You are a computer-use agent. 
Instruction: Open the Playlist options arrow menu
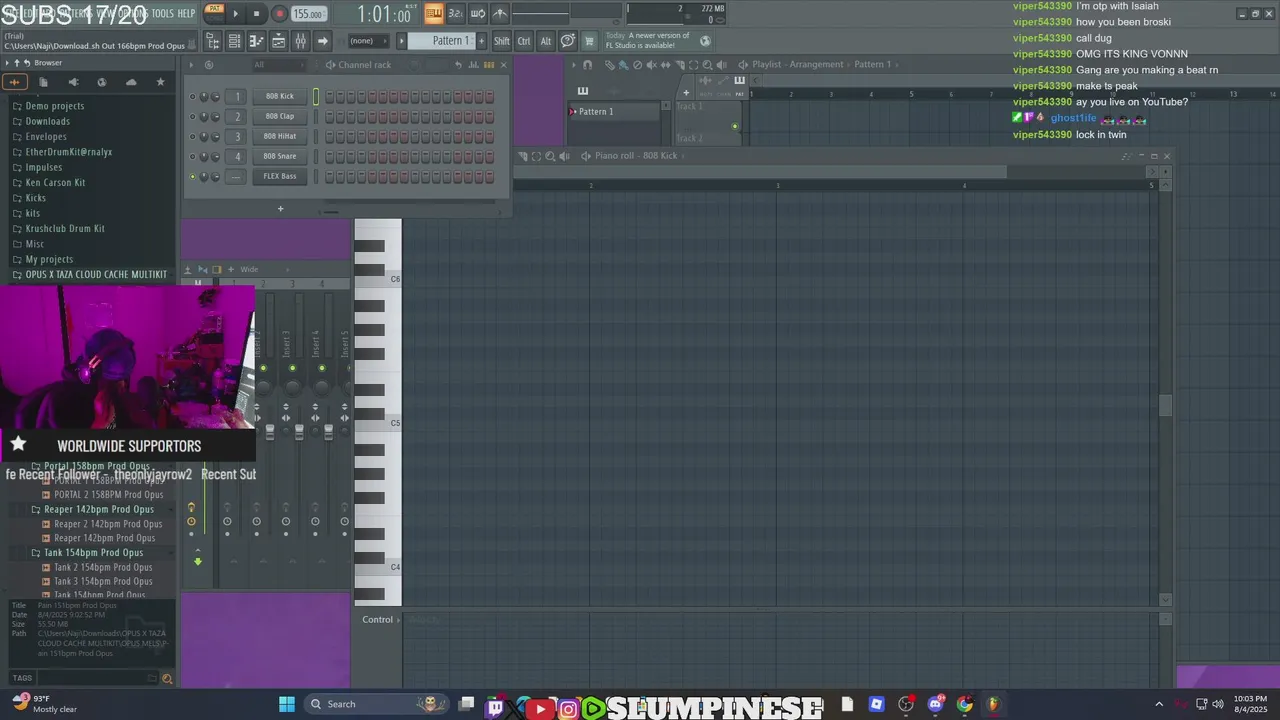coord(573,65)
